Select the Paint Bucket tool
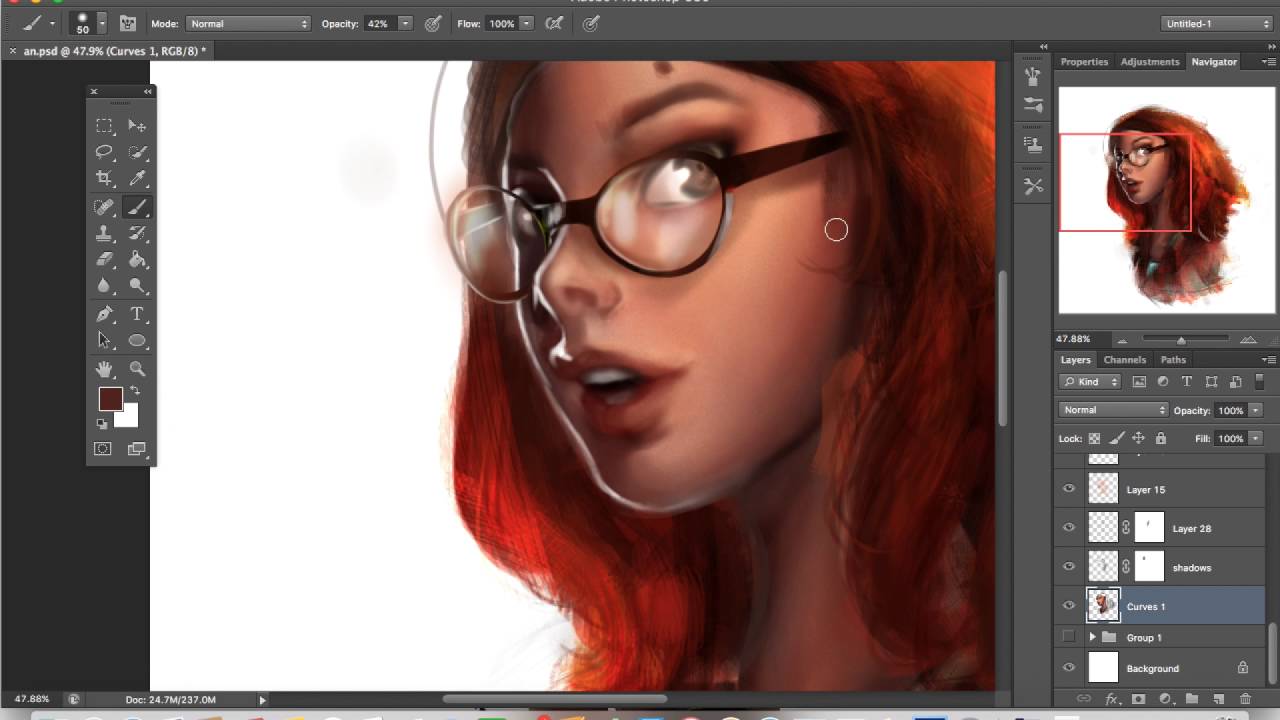1280x720 pixels. (137, 259)
